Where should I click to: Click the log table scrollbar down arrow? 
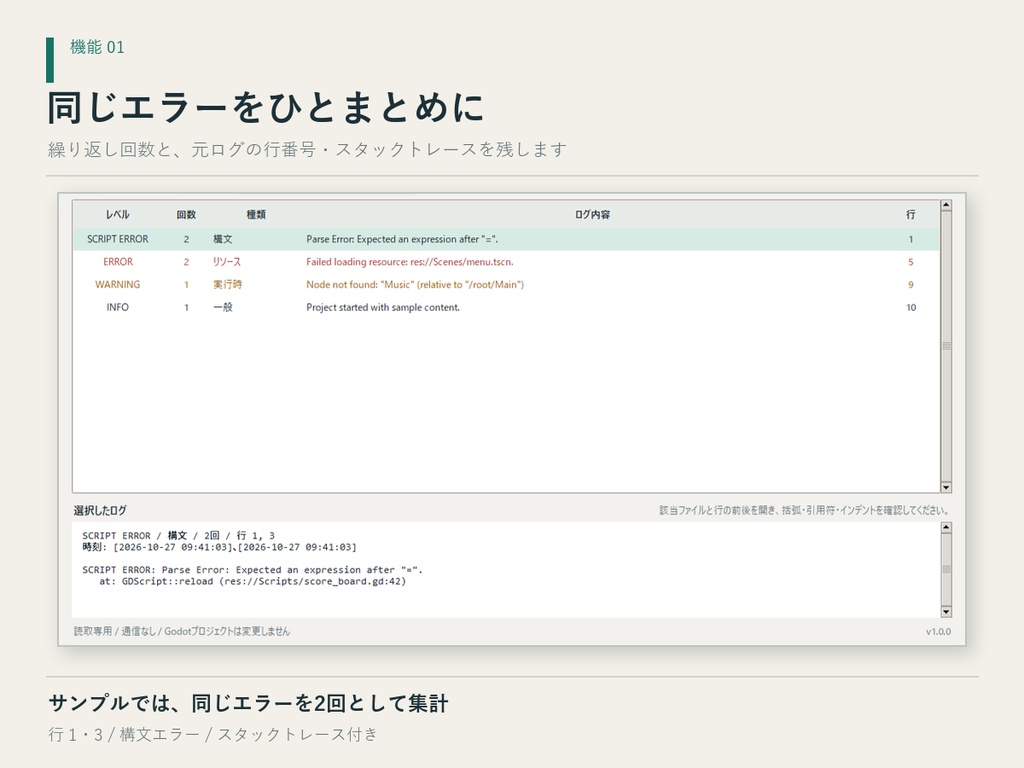click(x=946, y=487)
